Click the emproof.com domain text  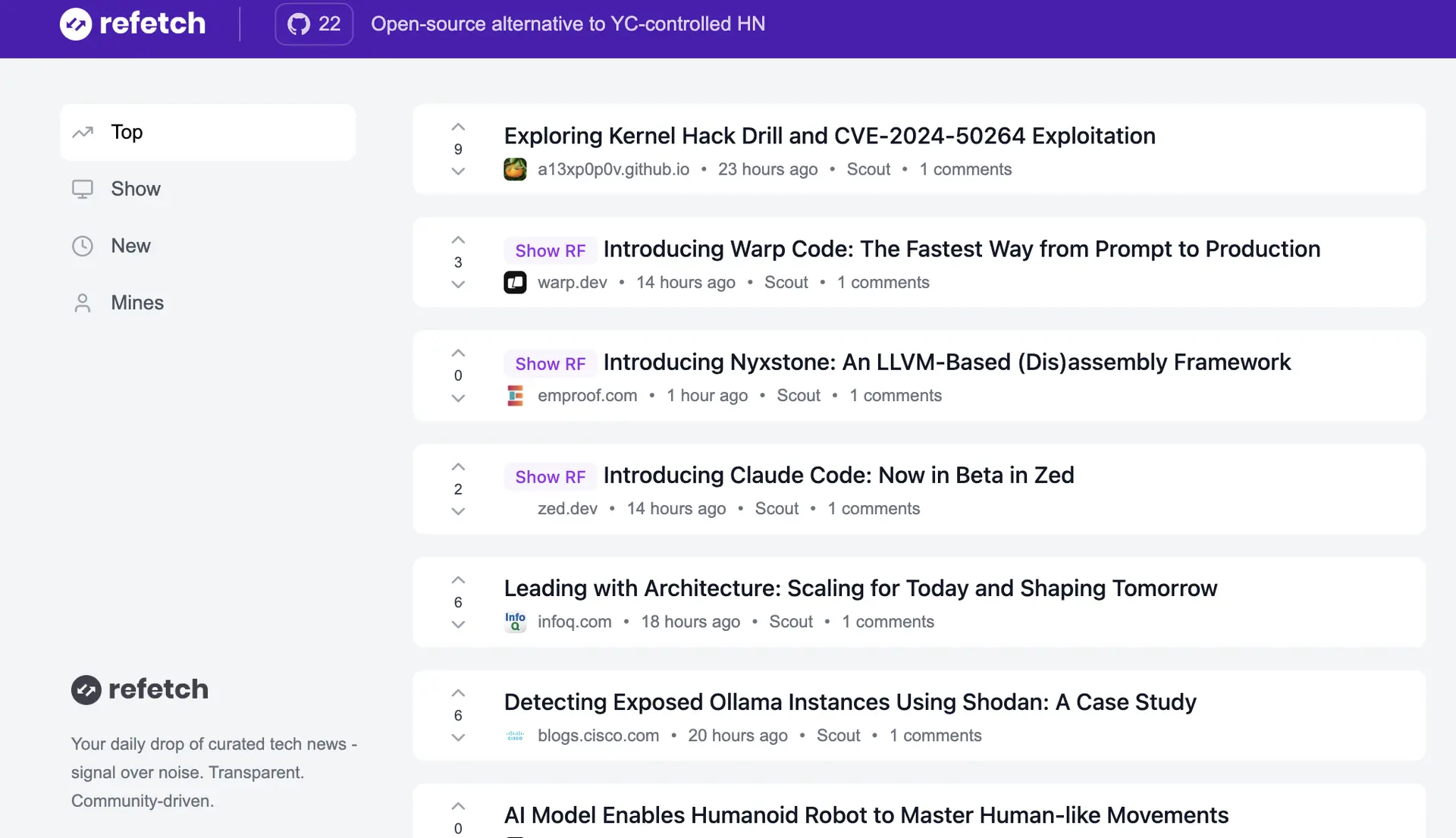(588, 395)
